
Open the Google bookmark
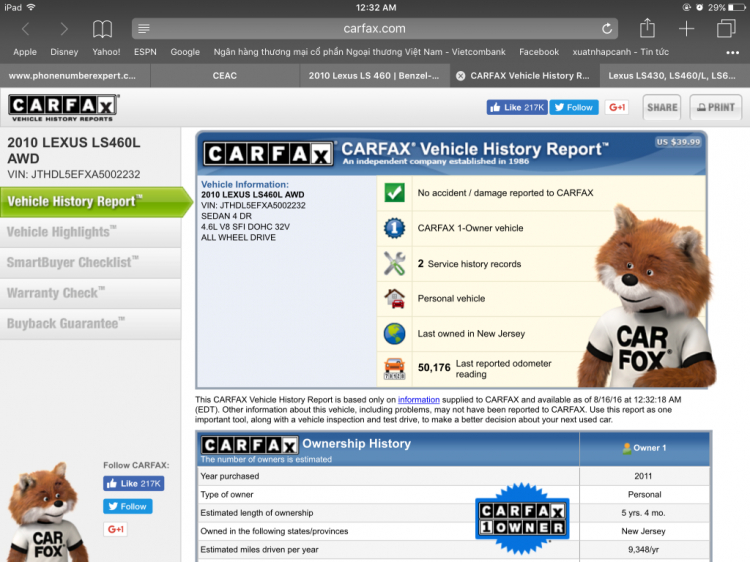185,52
